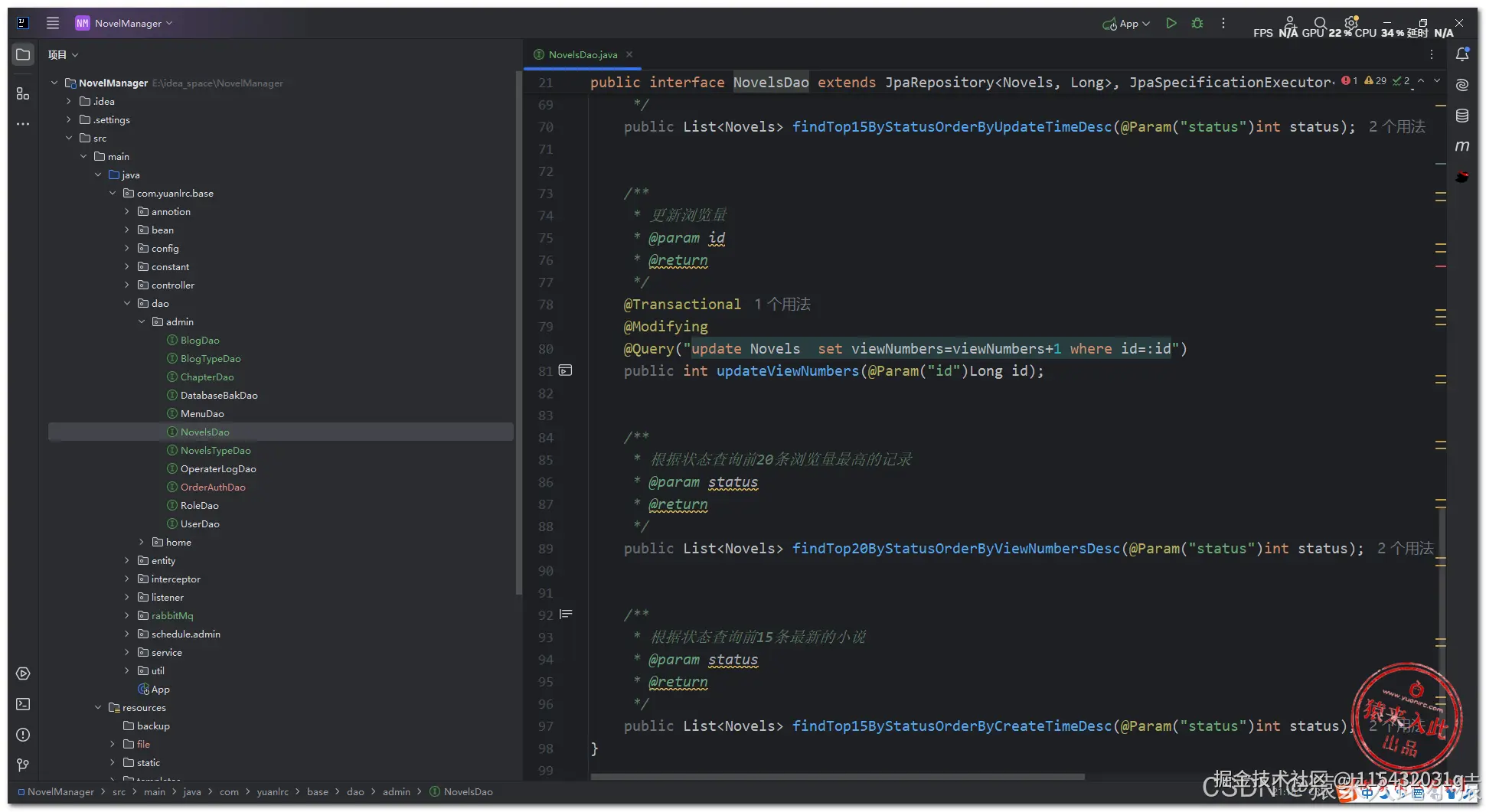
Task: Click the gutter icon on line 92
Action: pos(566,614)
